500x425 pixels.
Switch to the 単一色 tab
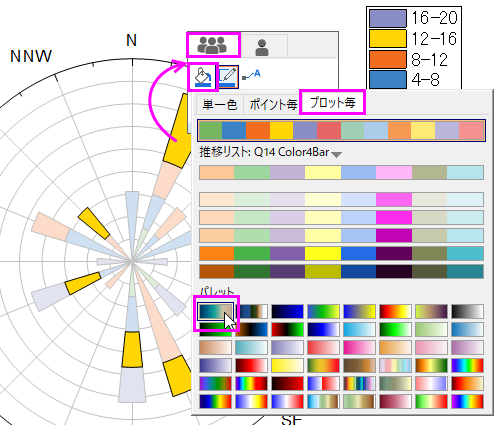click(220, 105)
